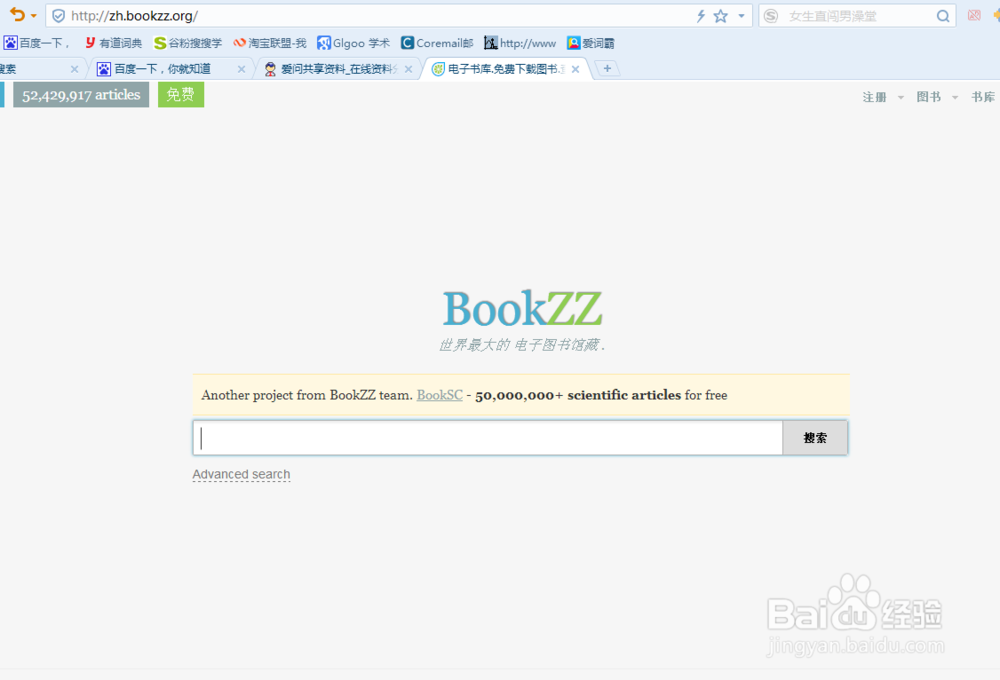This screenshot has width=1000, height=680.
Task: Click the 52,429,917 articles button
Action: (x=81, y=95)
